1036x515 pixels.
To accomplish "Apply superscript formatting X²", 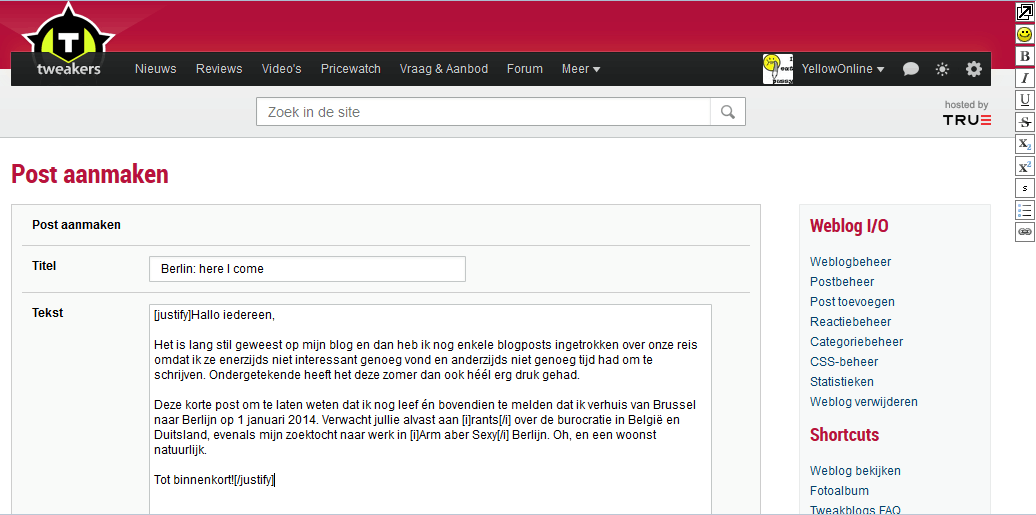I will pyautogui.click(x=1025, y=166).
